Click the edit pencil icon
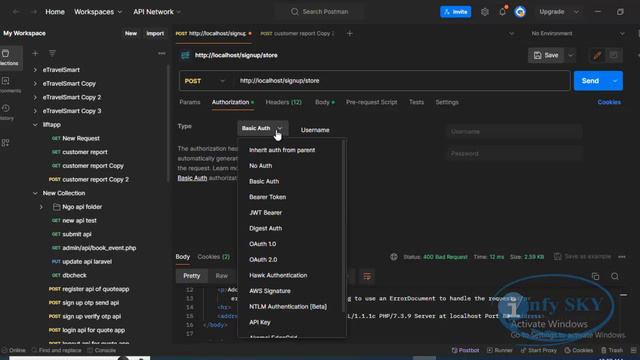 597,55
